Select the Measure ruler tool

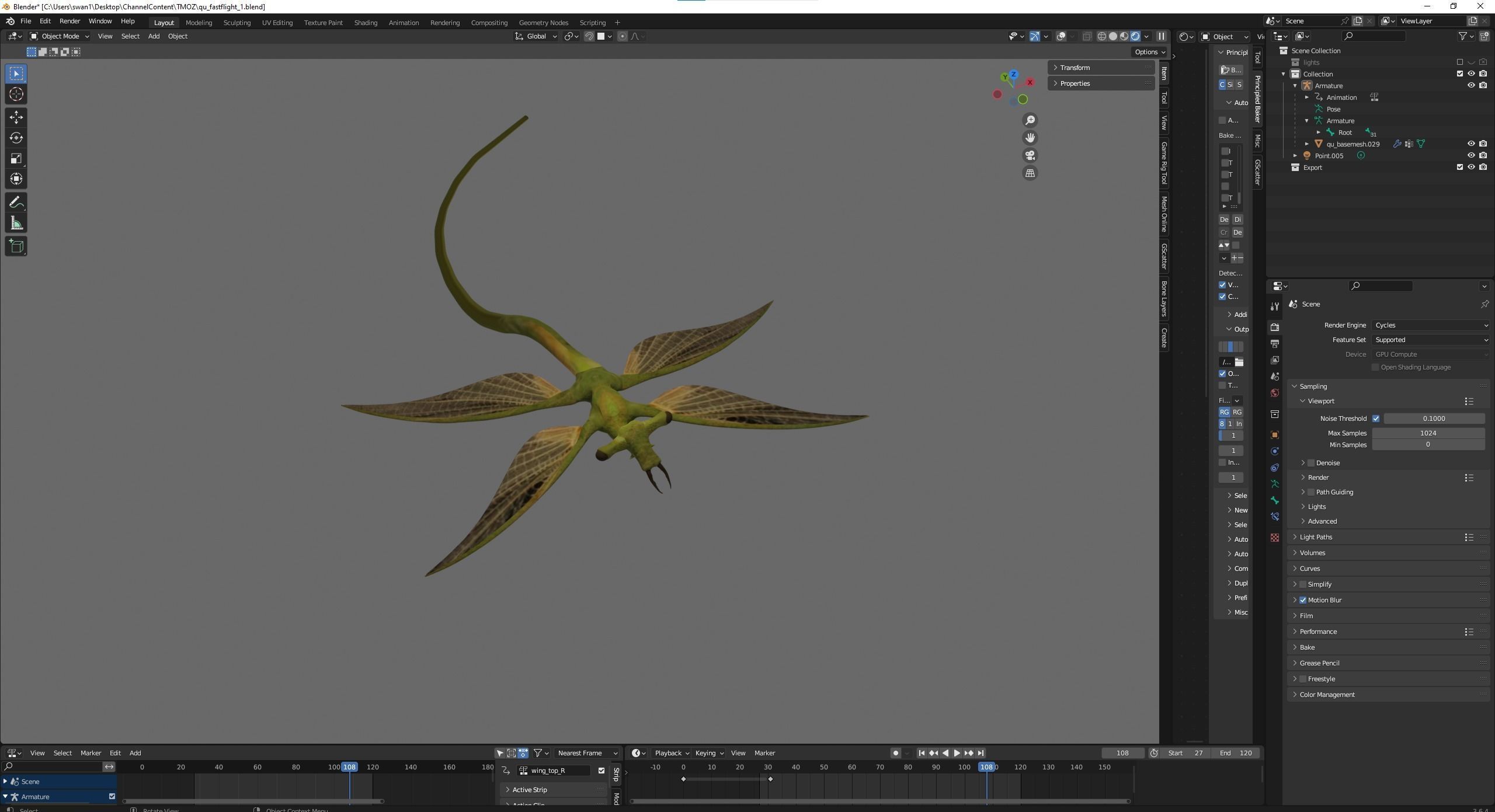tap(16, 224)
